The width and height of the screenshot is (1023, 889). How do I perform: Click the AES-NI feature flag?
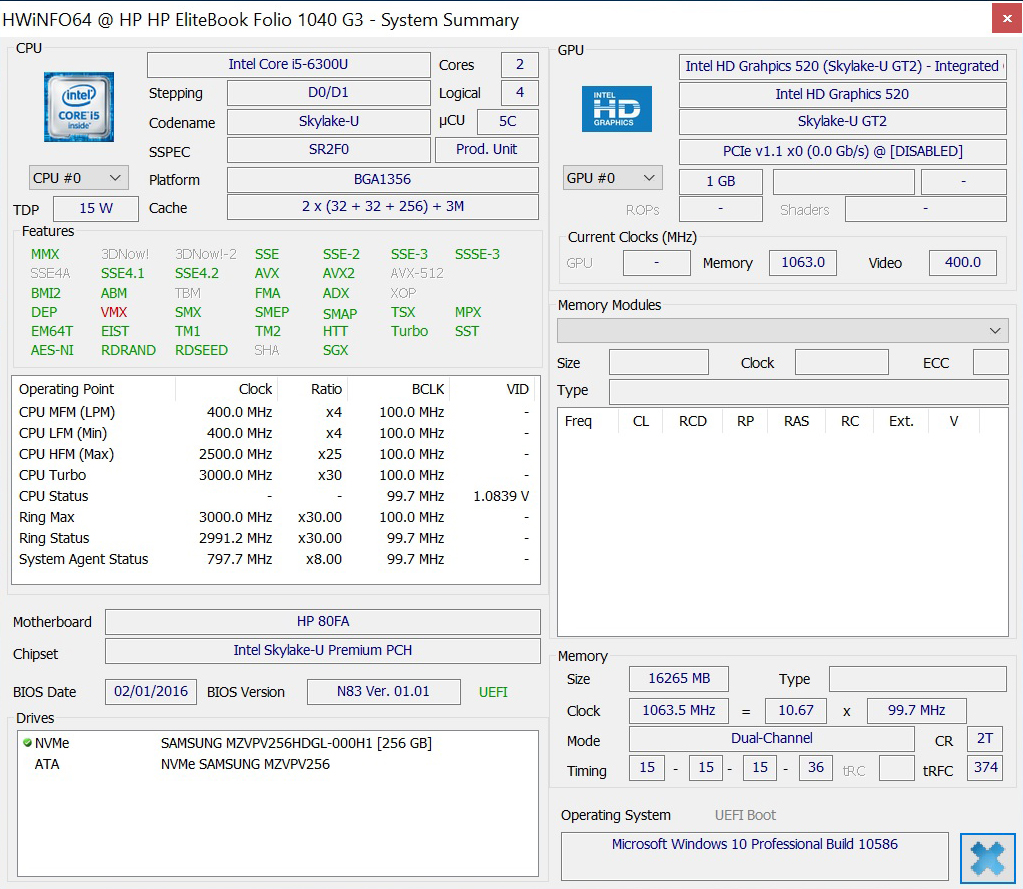[x=52, y=350]
